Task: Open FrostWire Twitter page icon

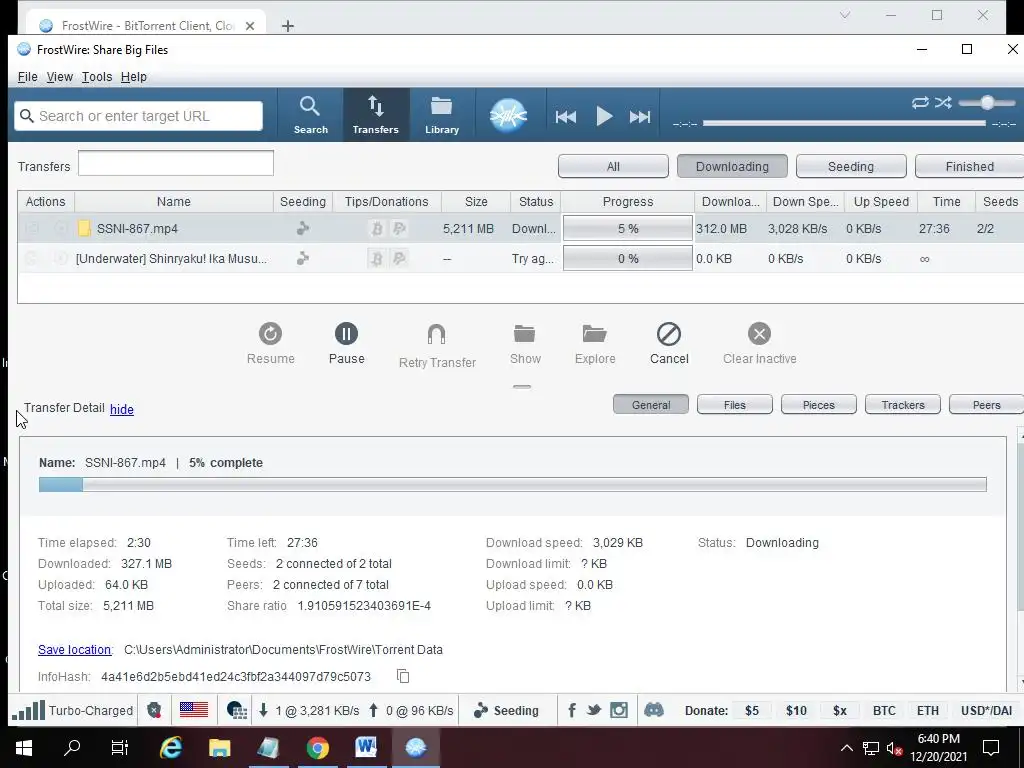Action: tap(594, 710)
